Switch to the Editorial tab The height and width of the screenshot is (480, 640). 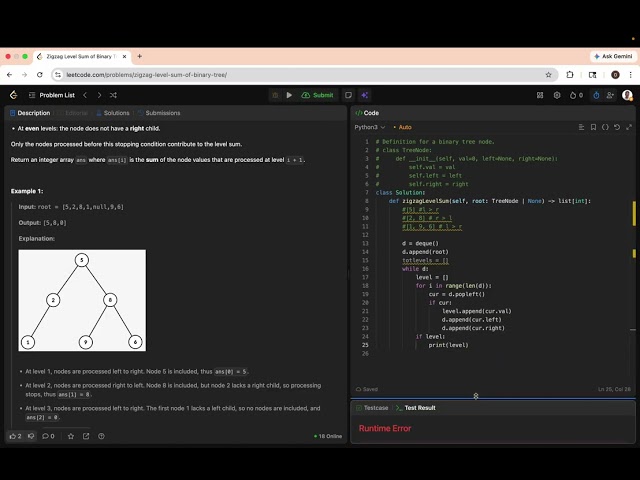[73, 113]
